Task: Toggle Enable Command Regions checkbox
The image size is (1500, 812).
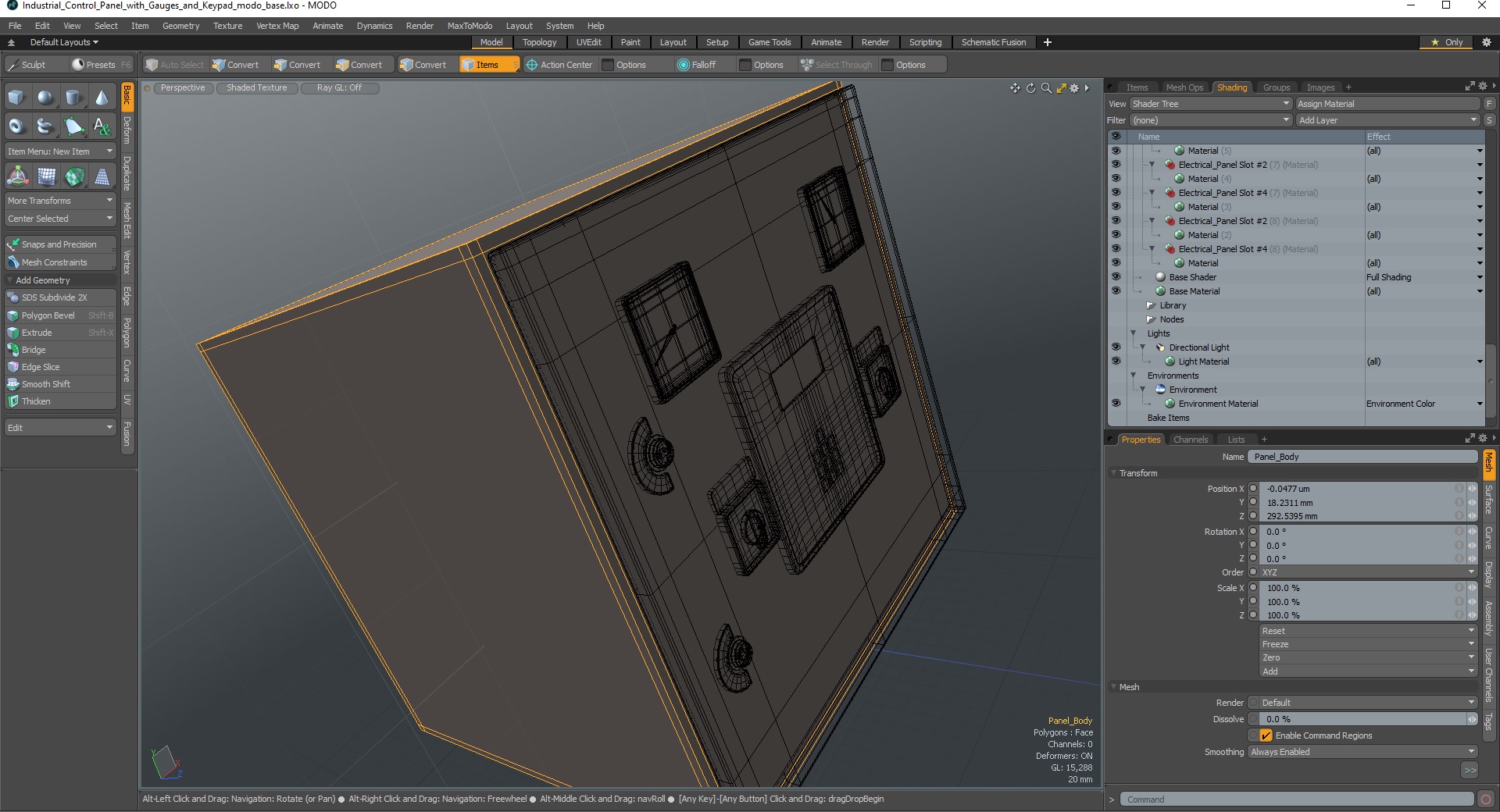Action: 1266,735
